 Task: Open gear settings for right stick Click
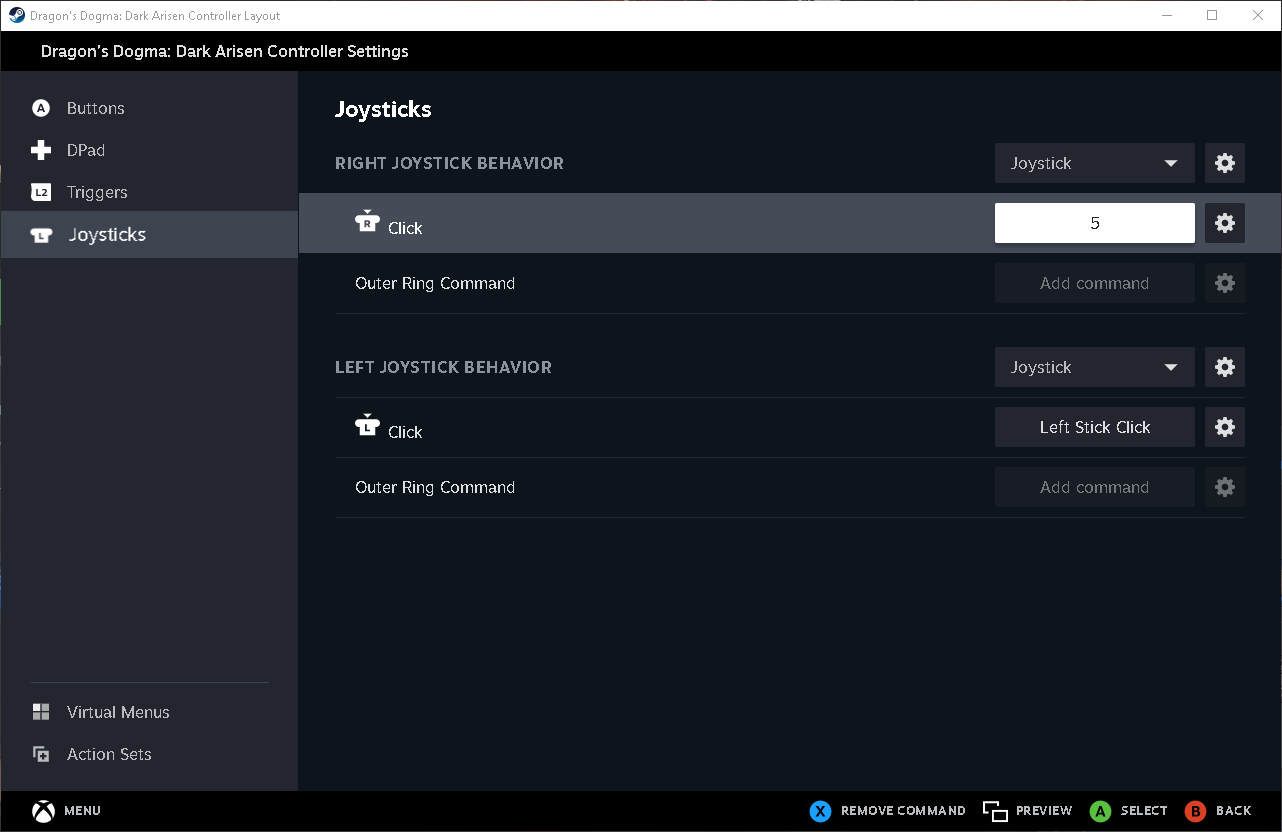1225,223
